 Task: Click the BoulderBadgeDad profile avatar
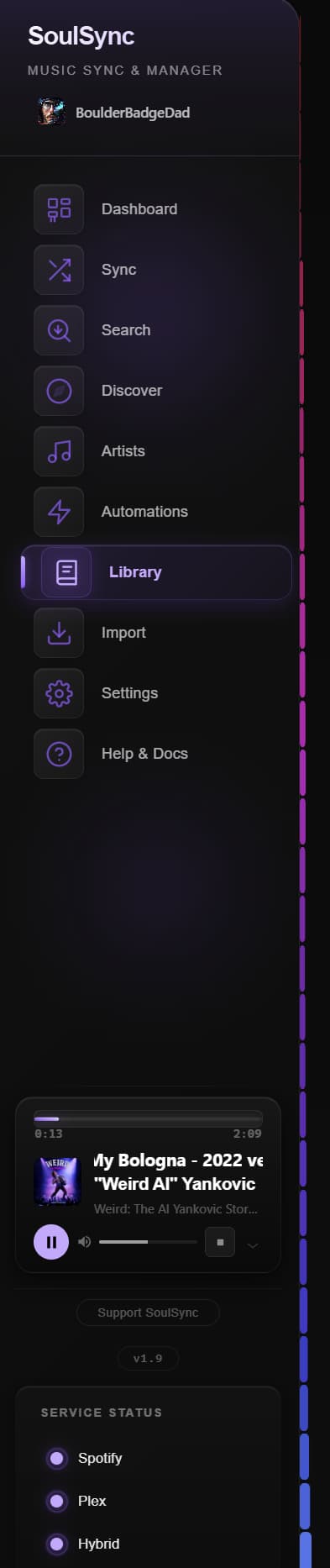click(50, 112)
